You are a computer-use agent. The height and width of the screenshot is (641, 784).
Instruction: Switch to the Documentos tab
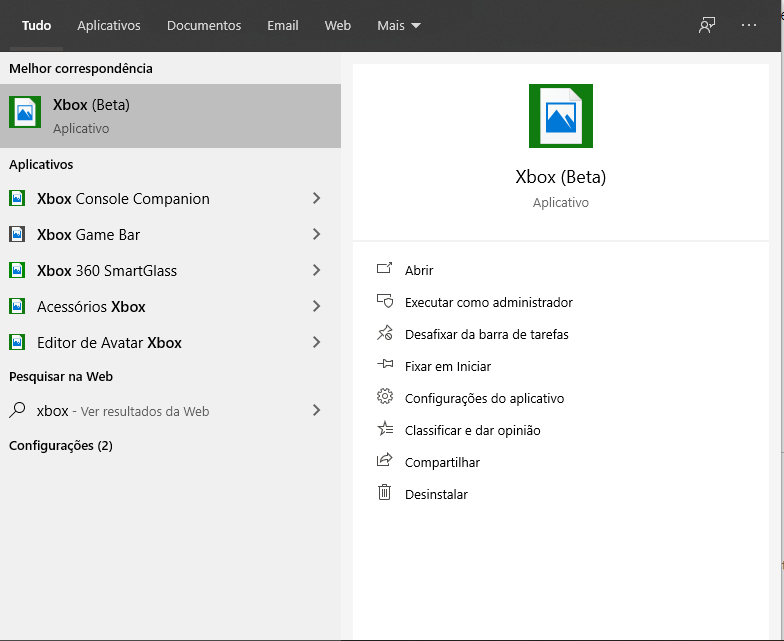204,26
